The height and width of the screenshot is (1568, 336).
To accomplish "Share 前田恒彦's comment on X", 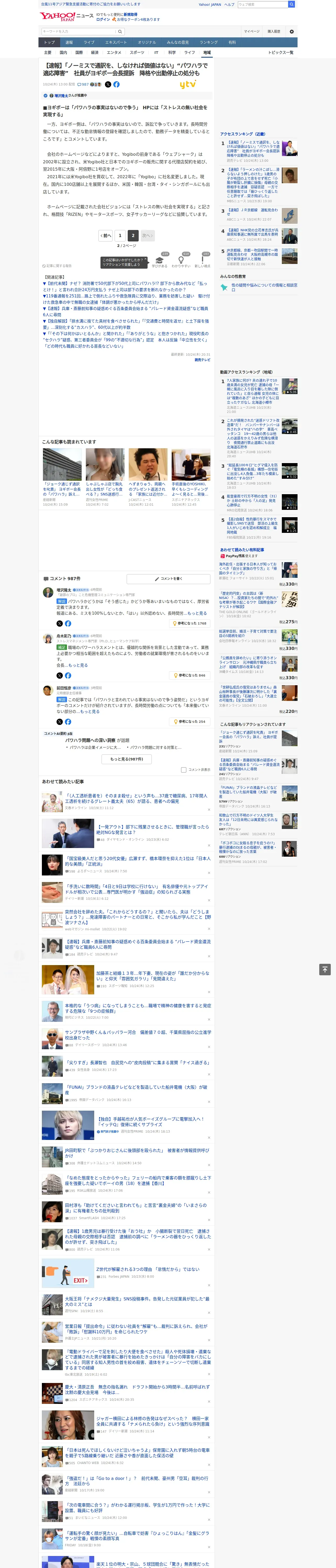I will pos(60,721).
